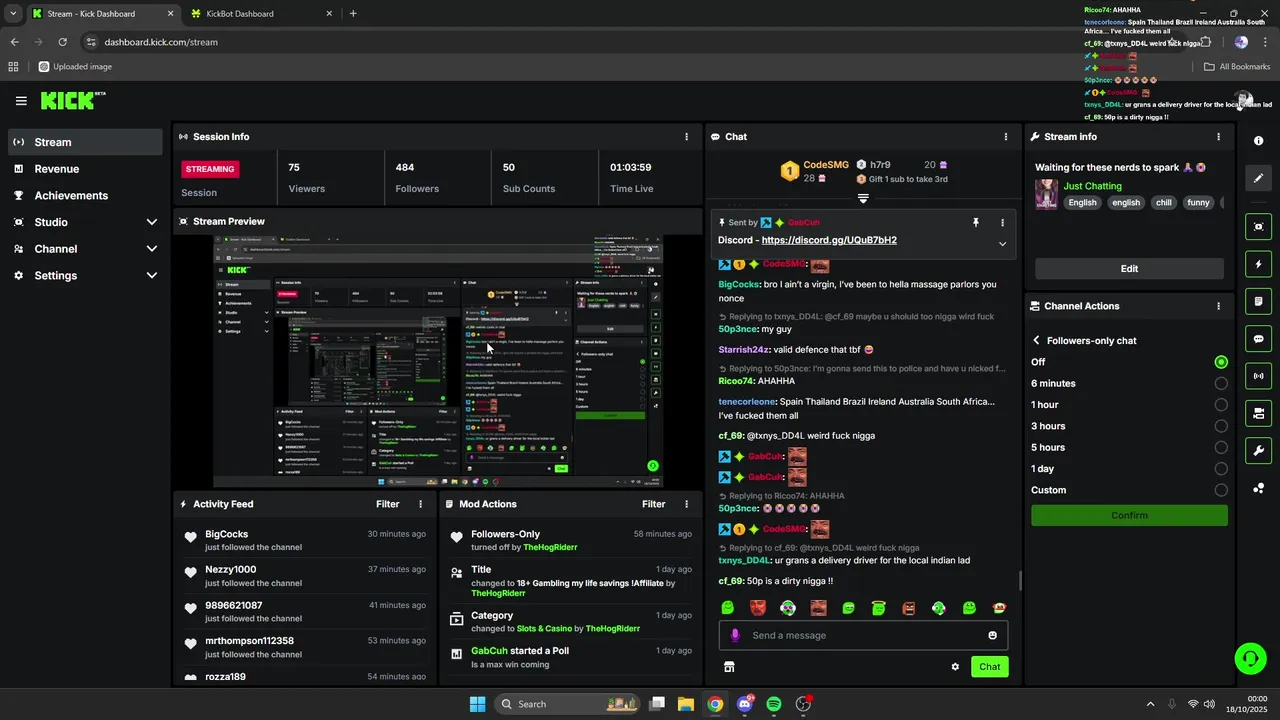Open Achievements in the sidebar
The image size is (1280, 720).
[x=85, y=195]
